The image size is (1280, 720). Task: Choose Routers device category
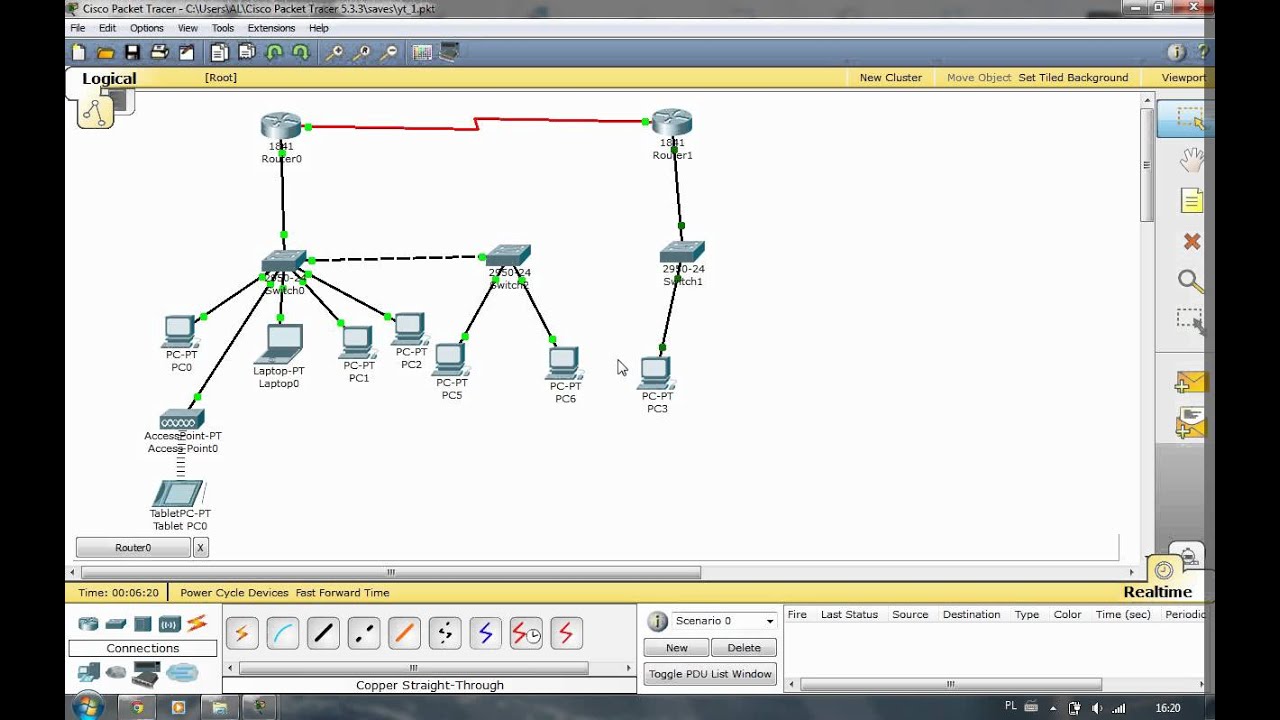pyautogui.click(x=88, y=624)
